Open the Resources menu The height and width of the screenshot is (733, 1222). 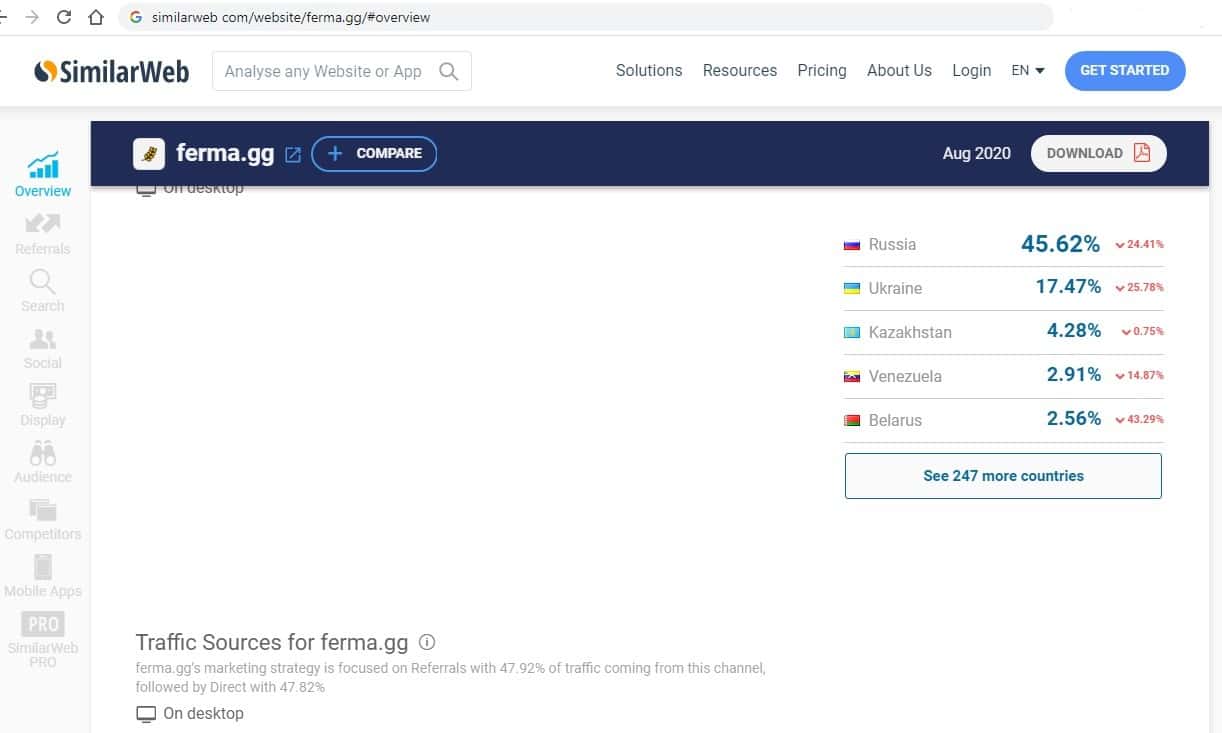point(740,71)
